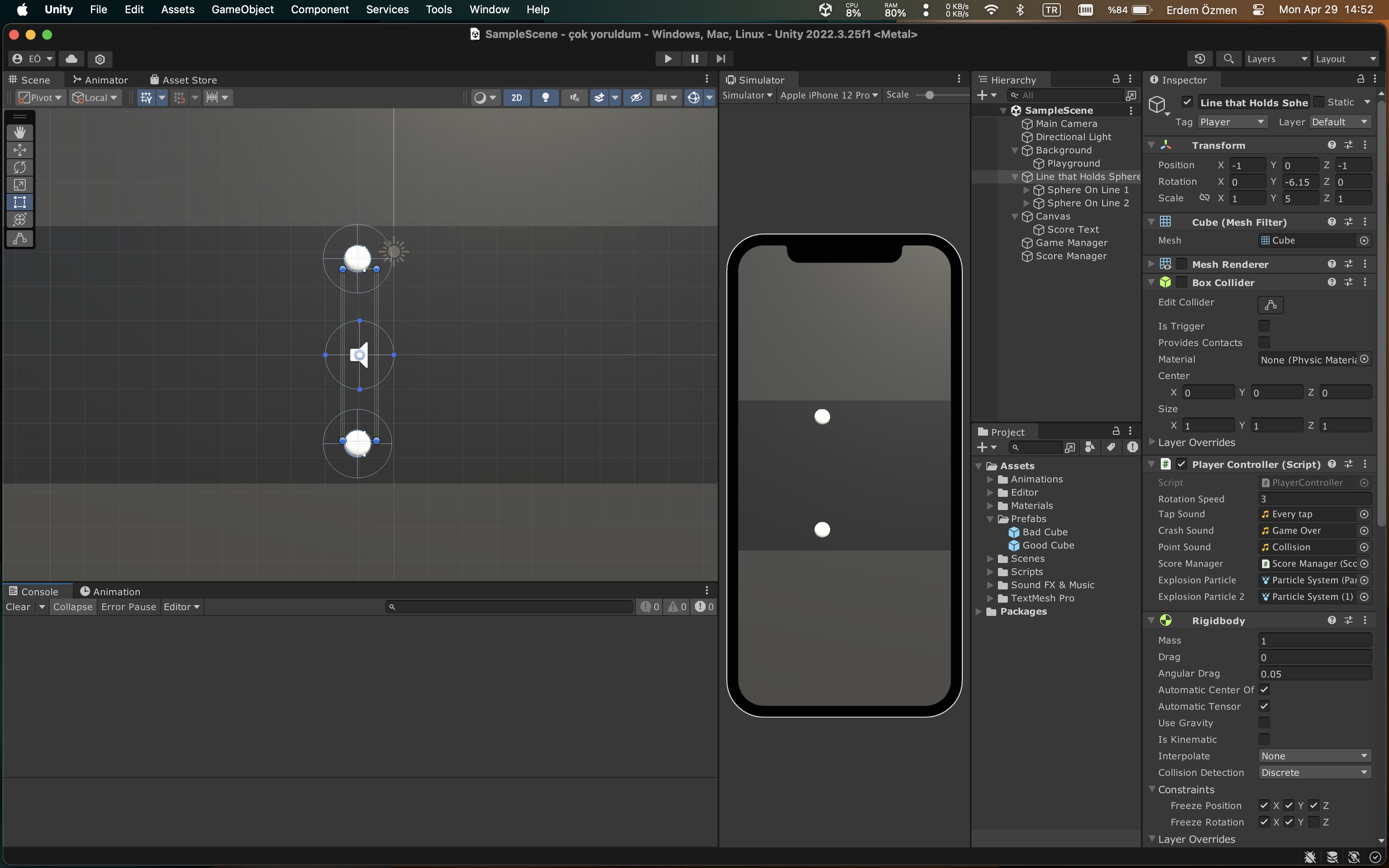Open the Tag dropdown set to Player
Screen dimensions: 1389x868
click(1231, 122)
